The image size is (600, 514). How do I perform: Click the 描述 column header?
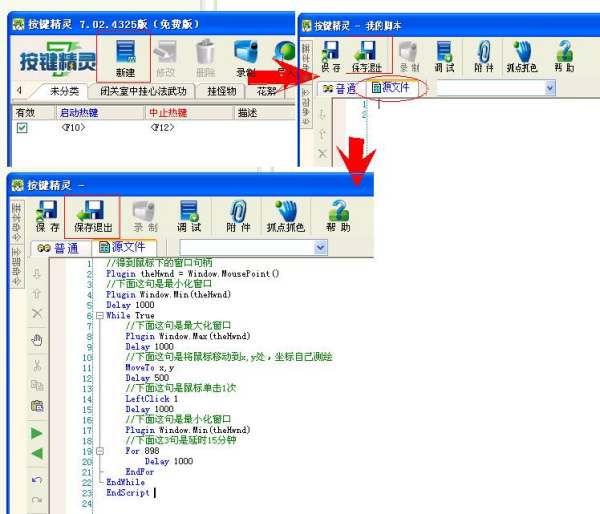[265, 113]
